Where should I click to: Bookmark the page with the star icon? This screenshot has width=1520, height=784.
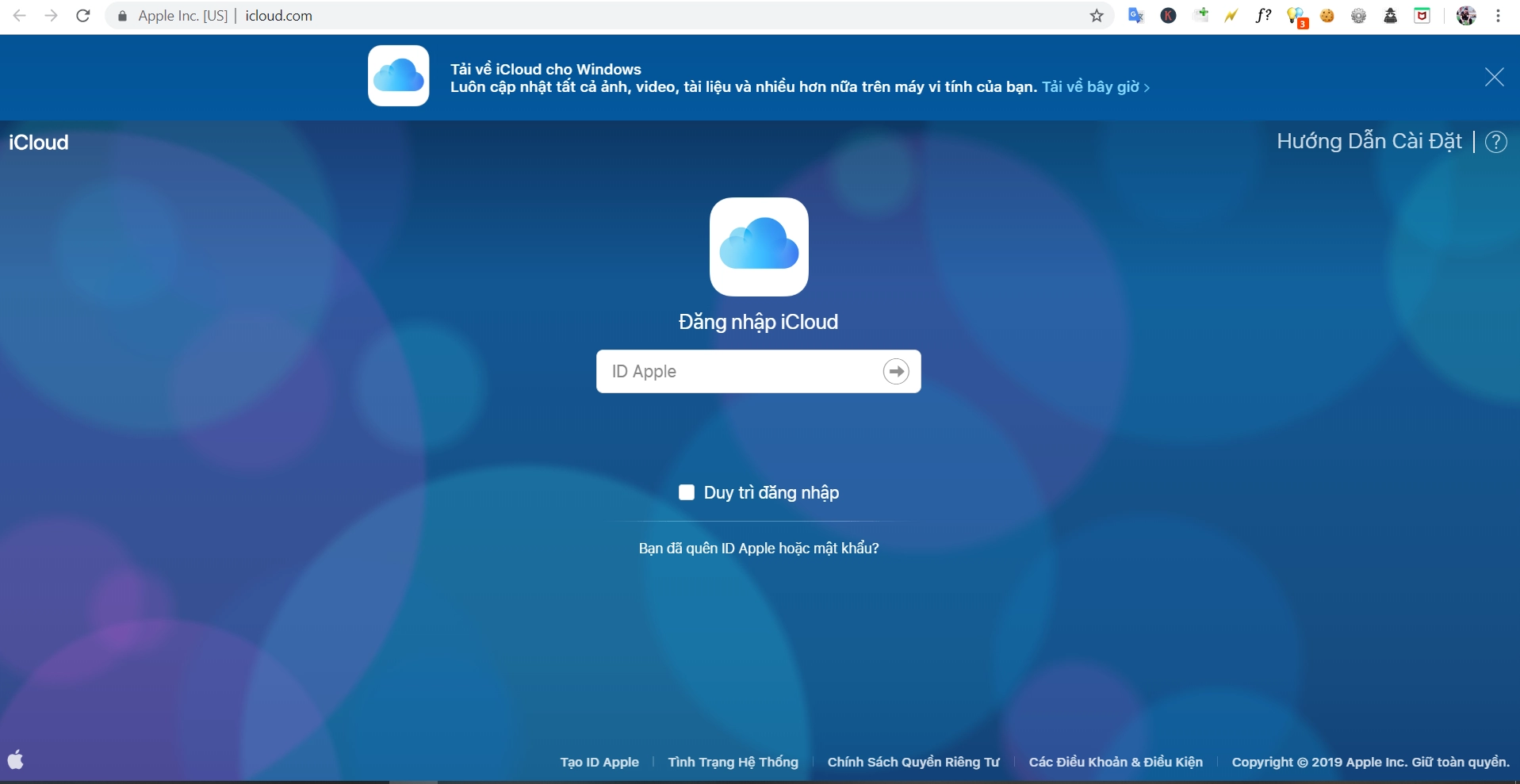coord(1097,16)
